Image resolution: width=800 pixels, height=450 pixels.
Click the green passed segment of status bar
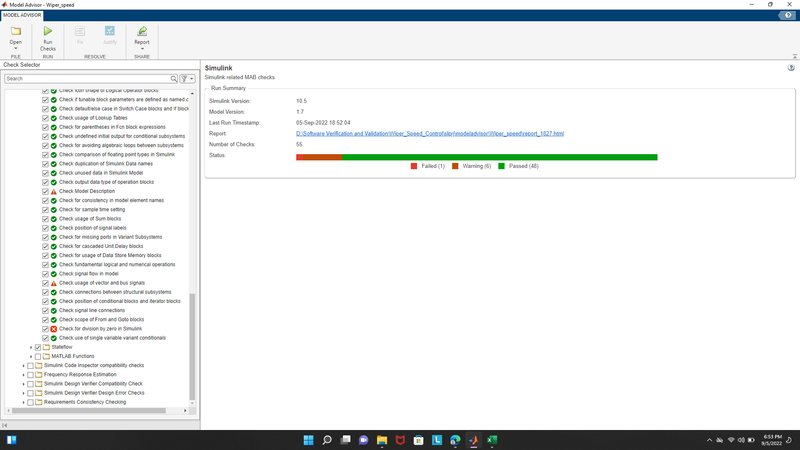(499, 157)
